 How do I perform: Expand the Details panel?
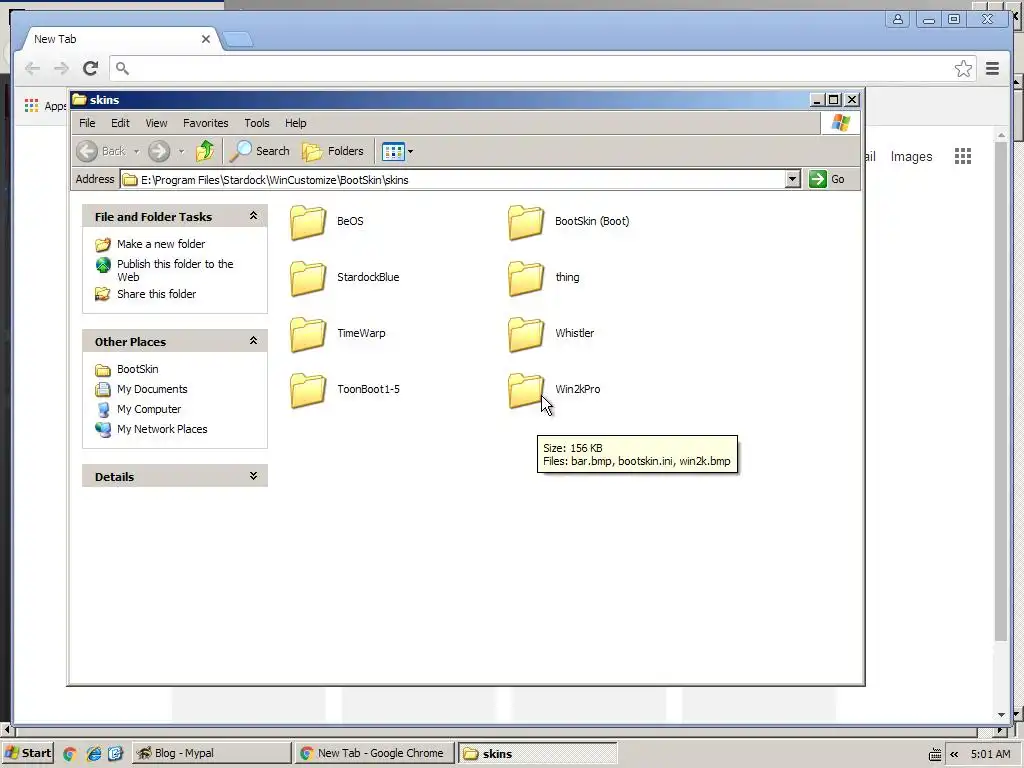click(x=253, y=476)
